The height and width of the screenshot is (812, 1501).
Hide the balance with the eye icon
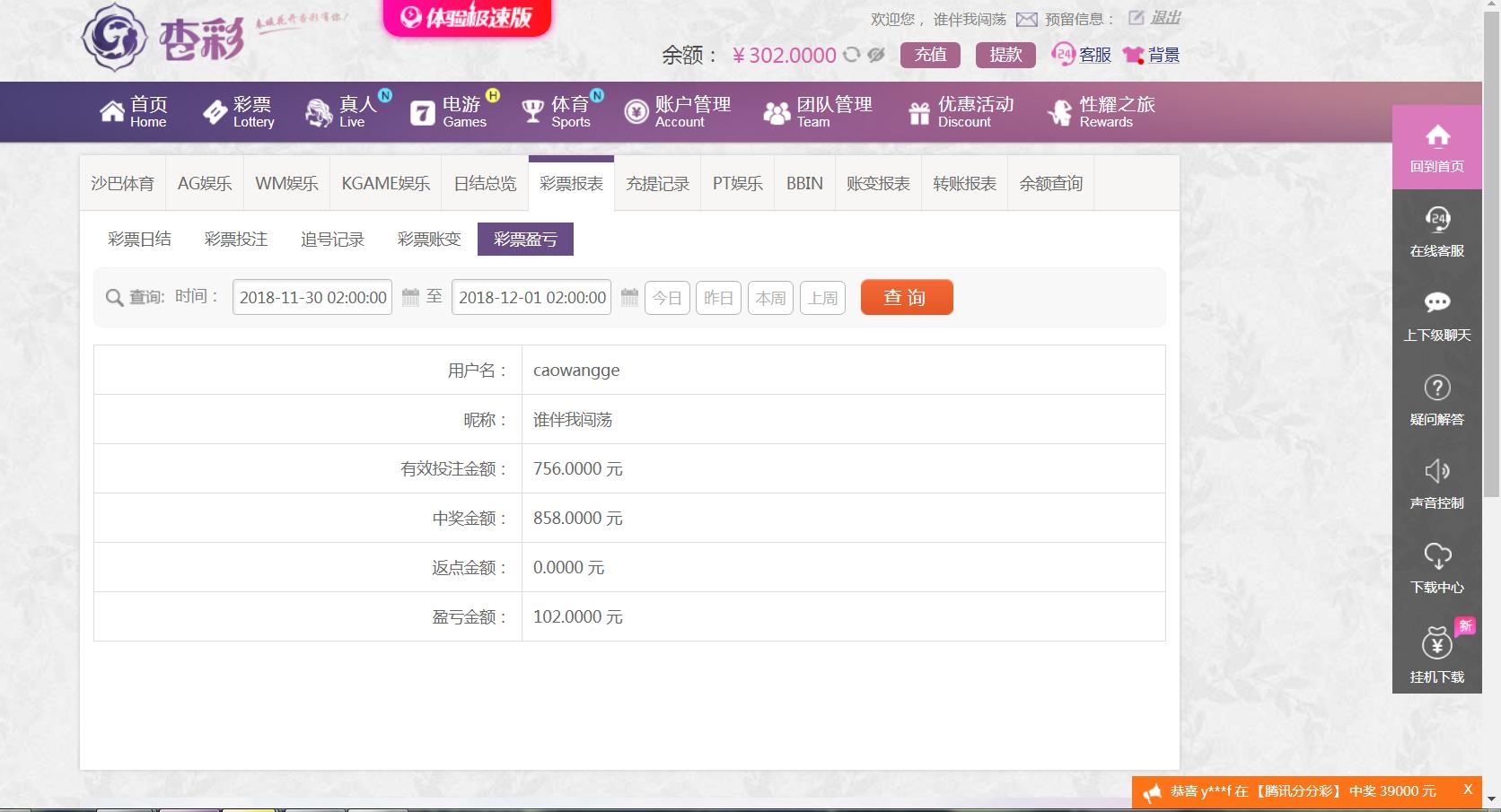pyautogui.click(x=876, y=55)
